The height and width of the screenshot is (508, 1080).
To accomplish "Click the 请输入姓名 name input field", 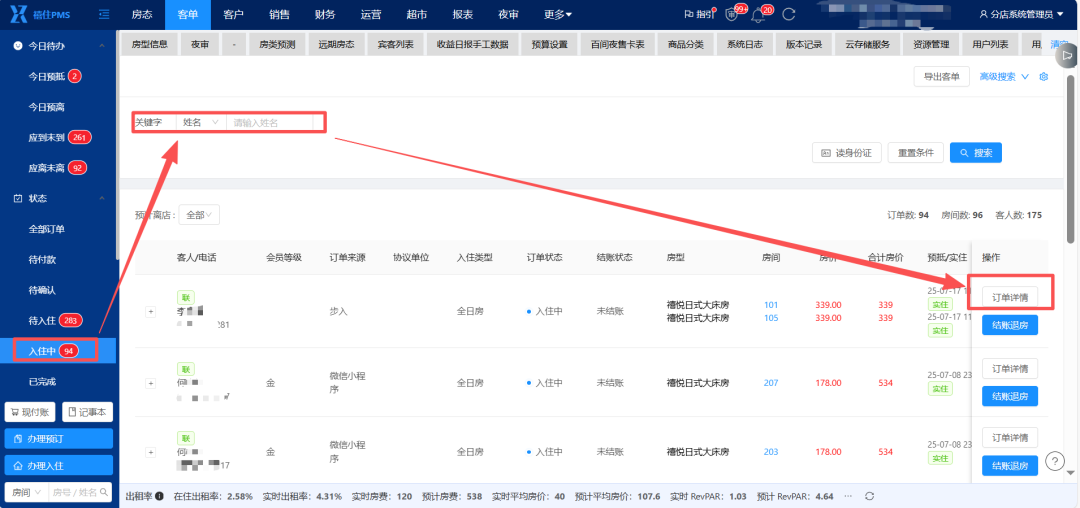I will pos(270,123).
